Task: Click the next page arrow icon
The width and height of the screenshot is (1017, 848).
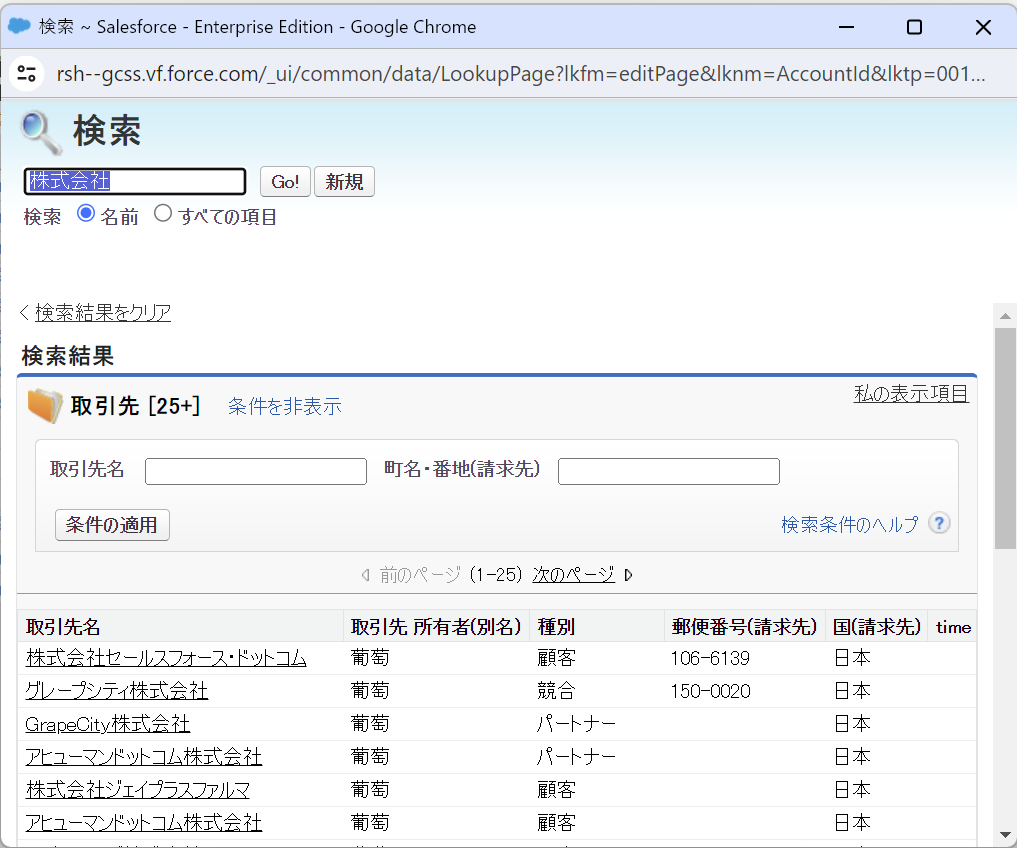Action: (628, 575)
